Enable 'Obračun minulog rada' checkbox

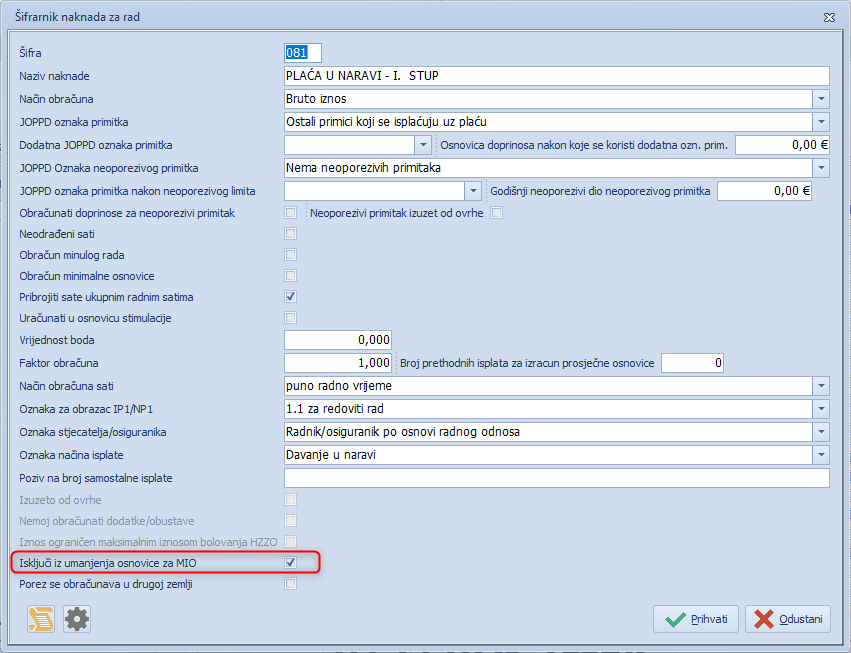291,255
